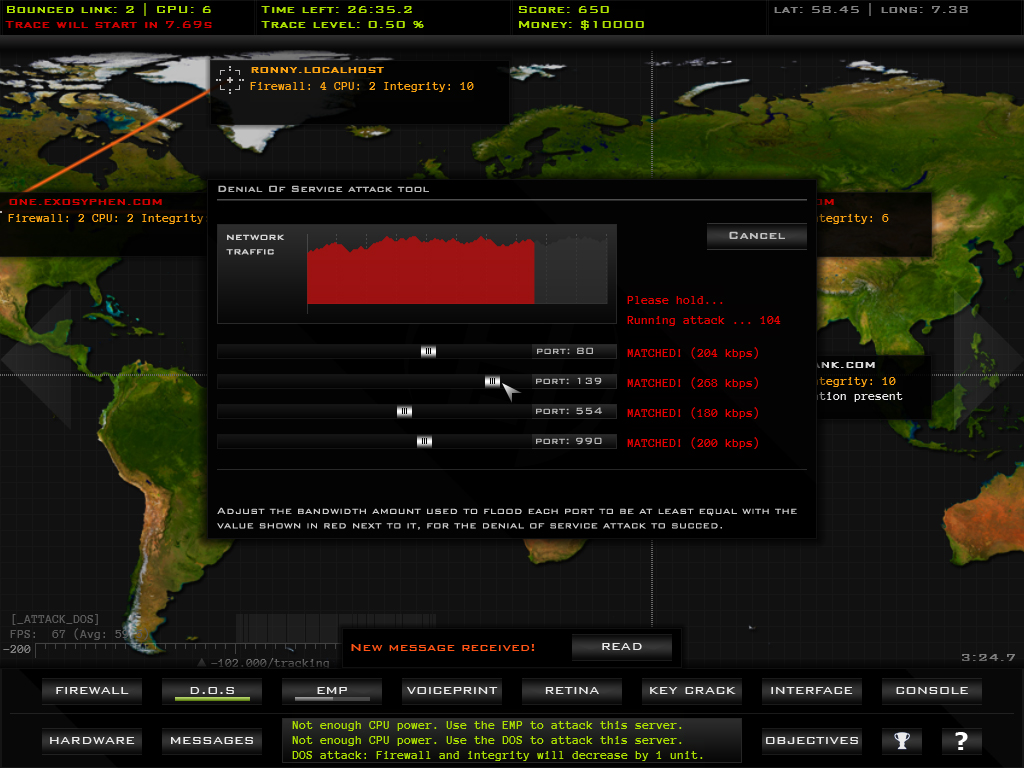The height and width of the screenshot is (768, 1024).
Task: Read the new received message
Action: (x=621, y=647)
